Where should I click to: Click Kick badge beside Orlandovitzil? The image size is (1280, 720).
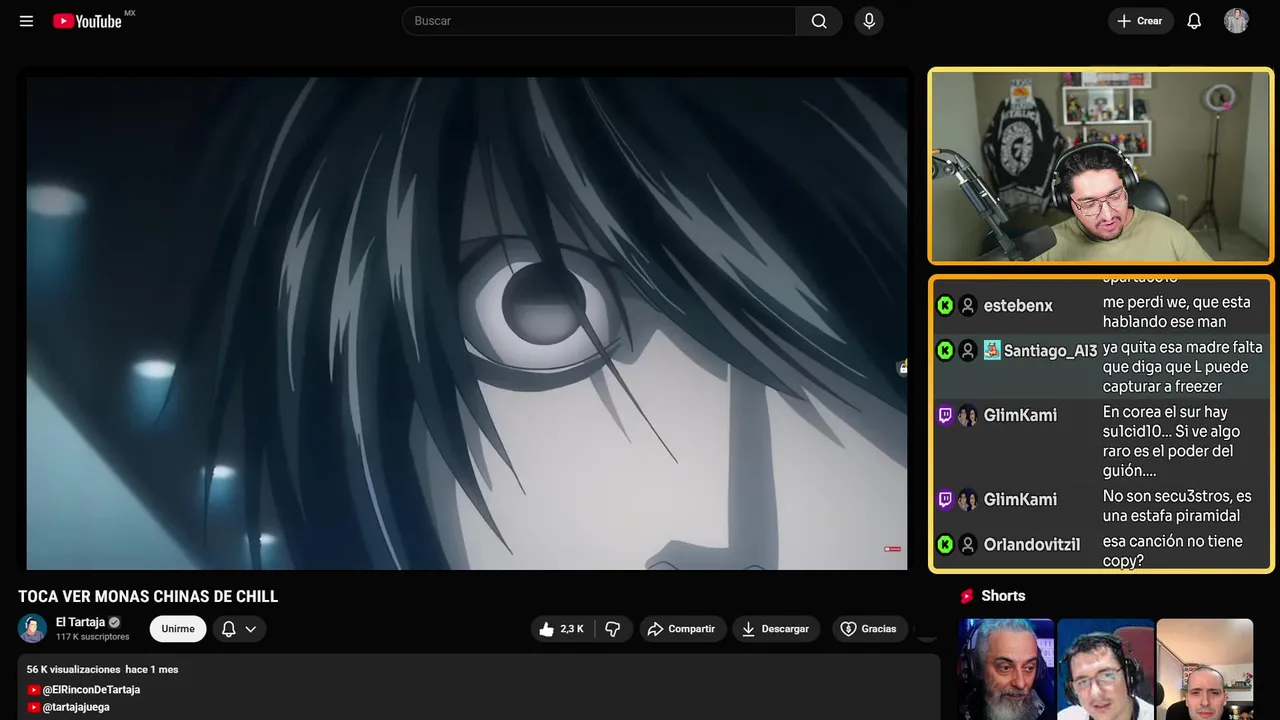(945, 545)
